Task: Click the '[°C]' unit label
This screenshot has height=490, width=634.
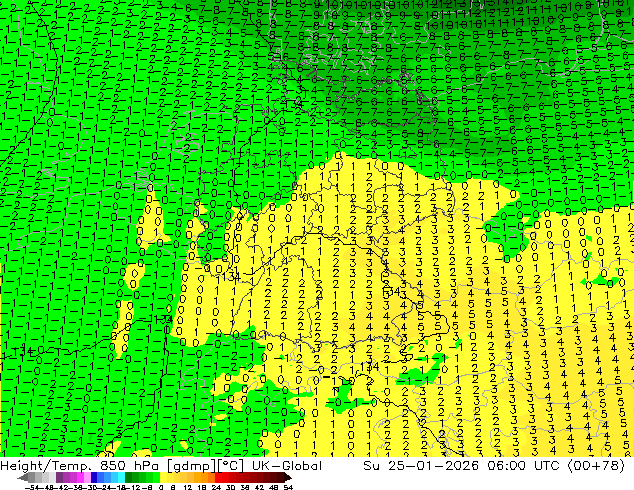Action: [230, 466]
